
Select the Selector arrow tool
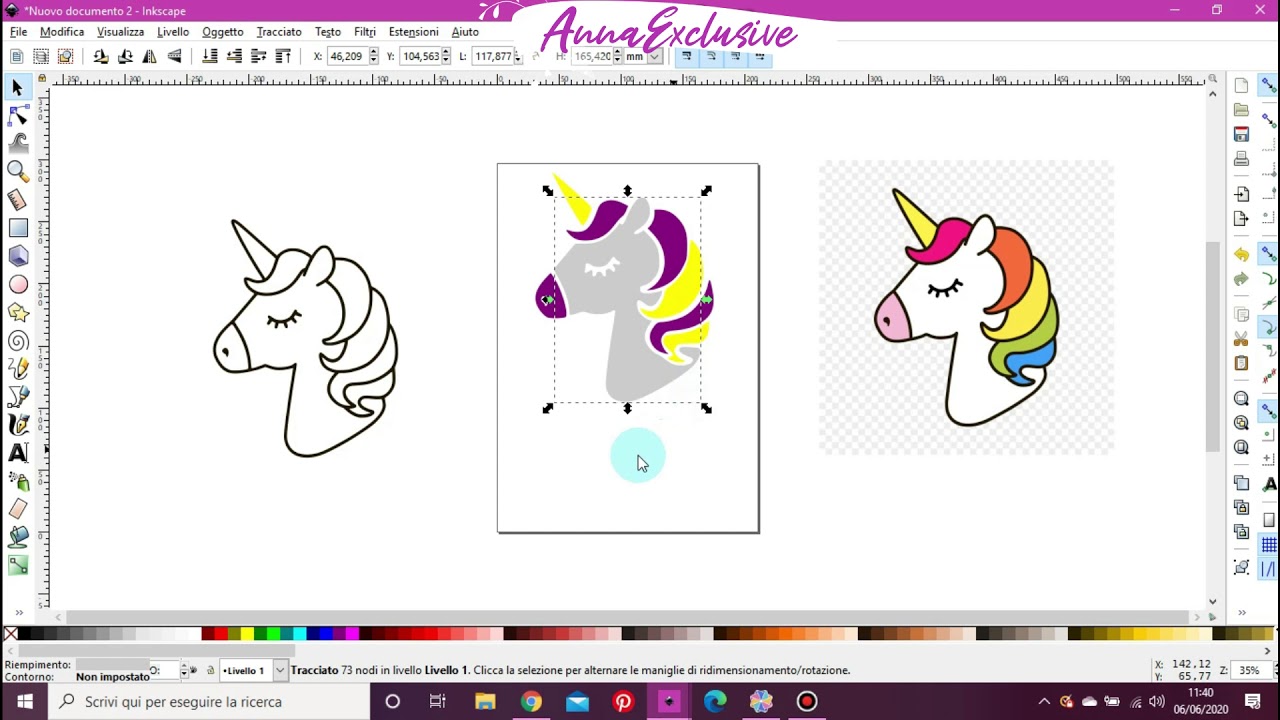pos(17,88)
